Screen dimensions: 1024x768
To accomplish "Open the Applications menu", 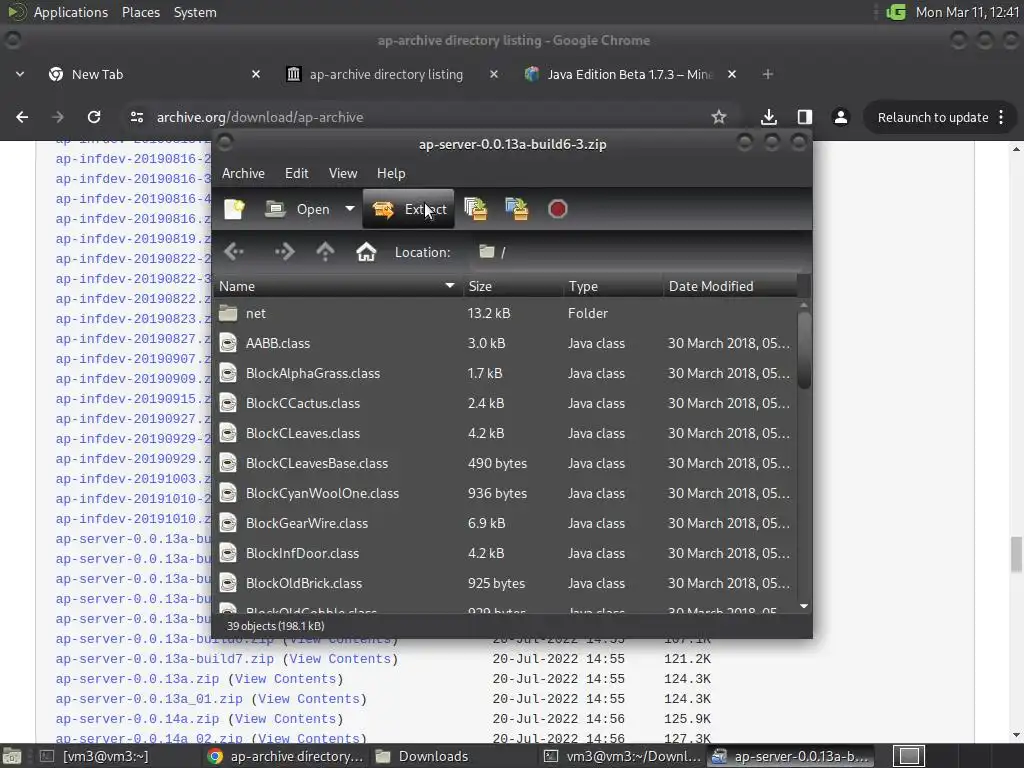I will coord(71,12).
